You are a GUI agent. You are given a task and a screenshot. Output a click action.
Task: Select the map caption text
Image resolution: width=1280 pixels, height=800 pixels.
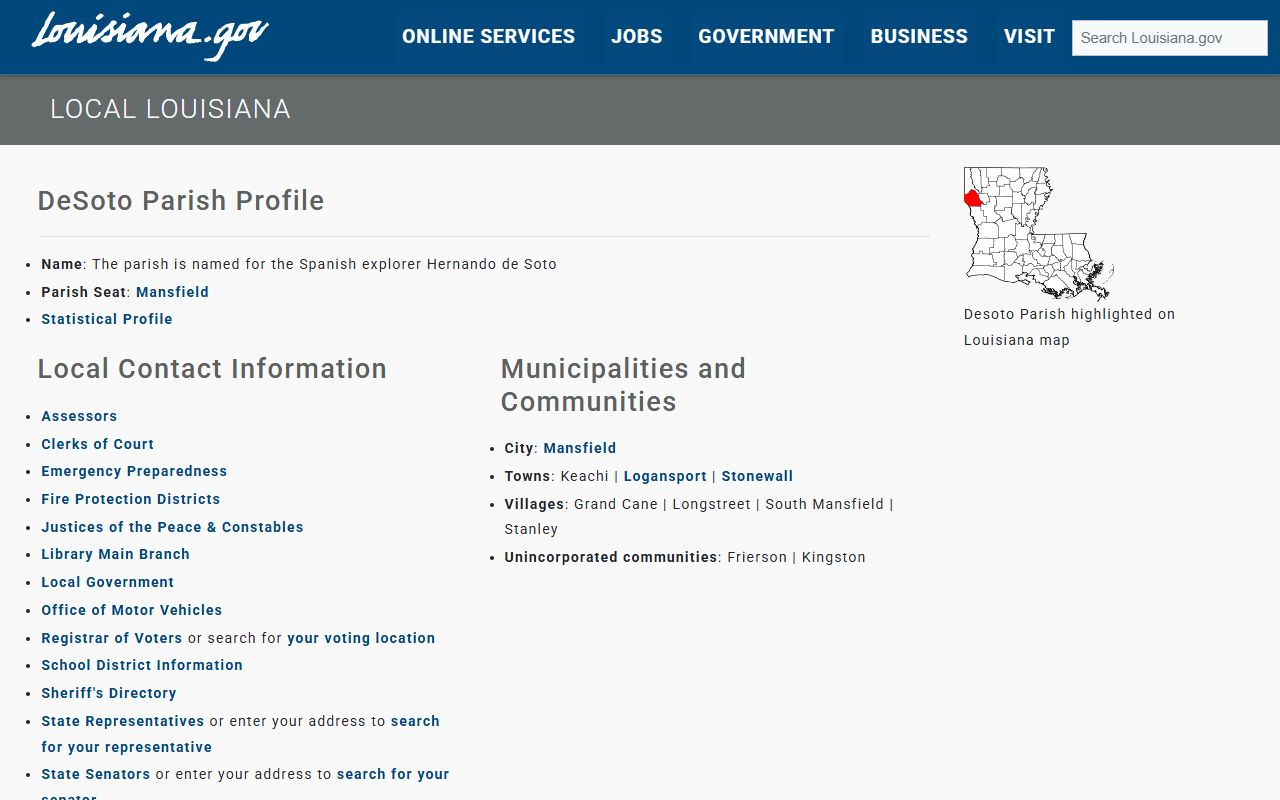pos(1069,327)
